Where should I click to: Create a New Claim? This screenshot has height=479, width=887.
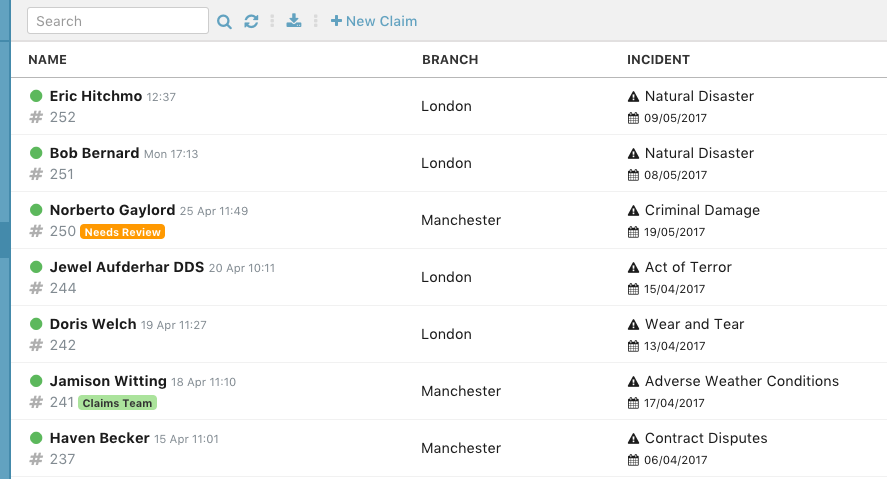(374, 21)
